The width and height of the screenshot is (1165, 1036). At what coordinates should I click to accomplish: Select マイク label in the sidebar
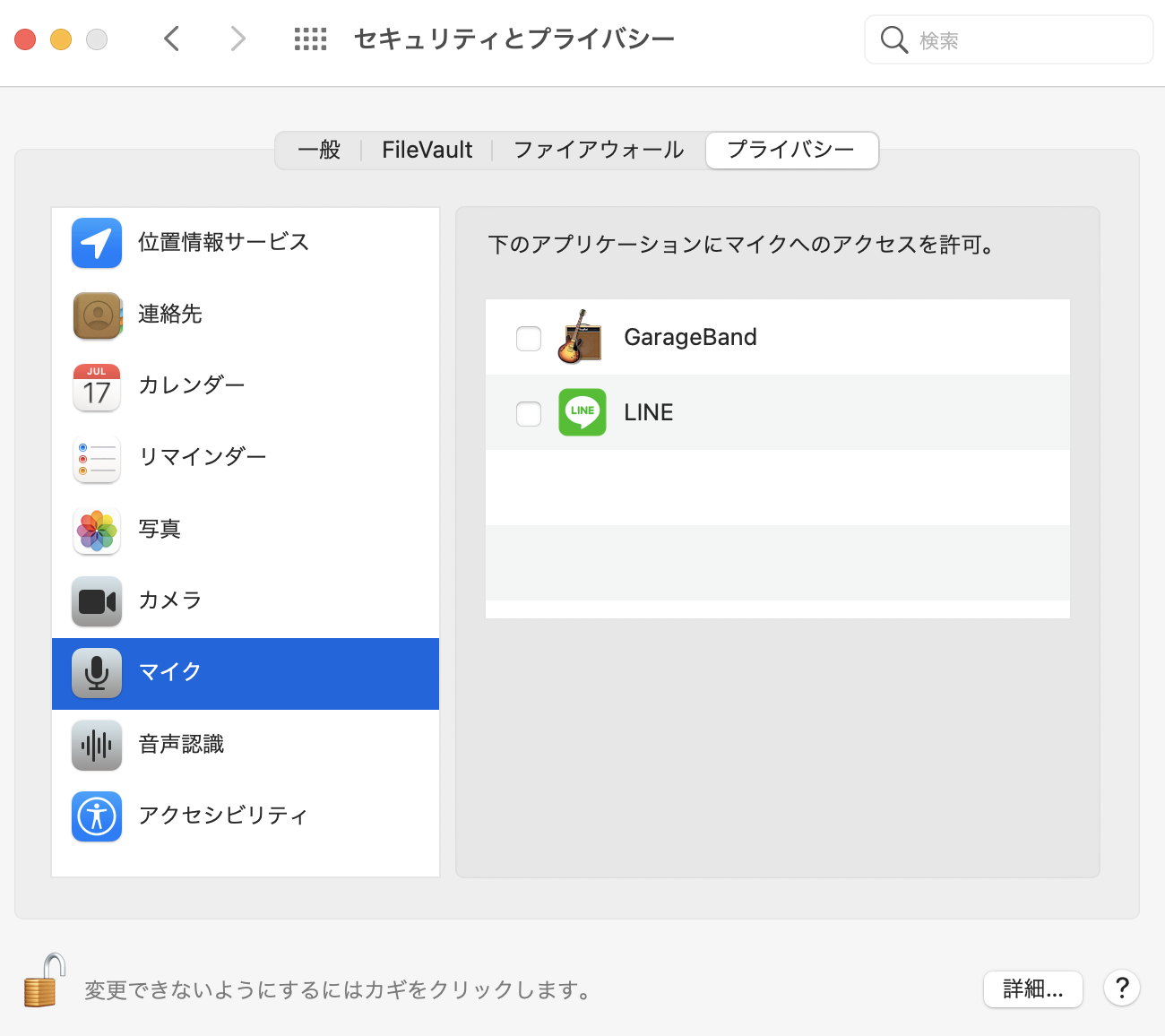(170, 672)
